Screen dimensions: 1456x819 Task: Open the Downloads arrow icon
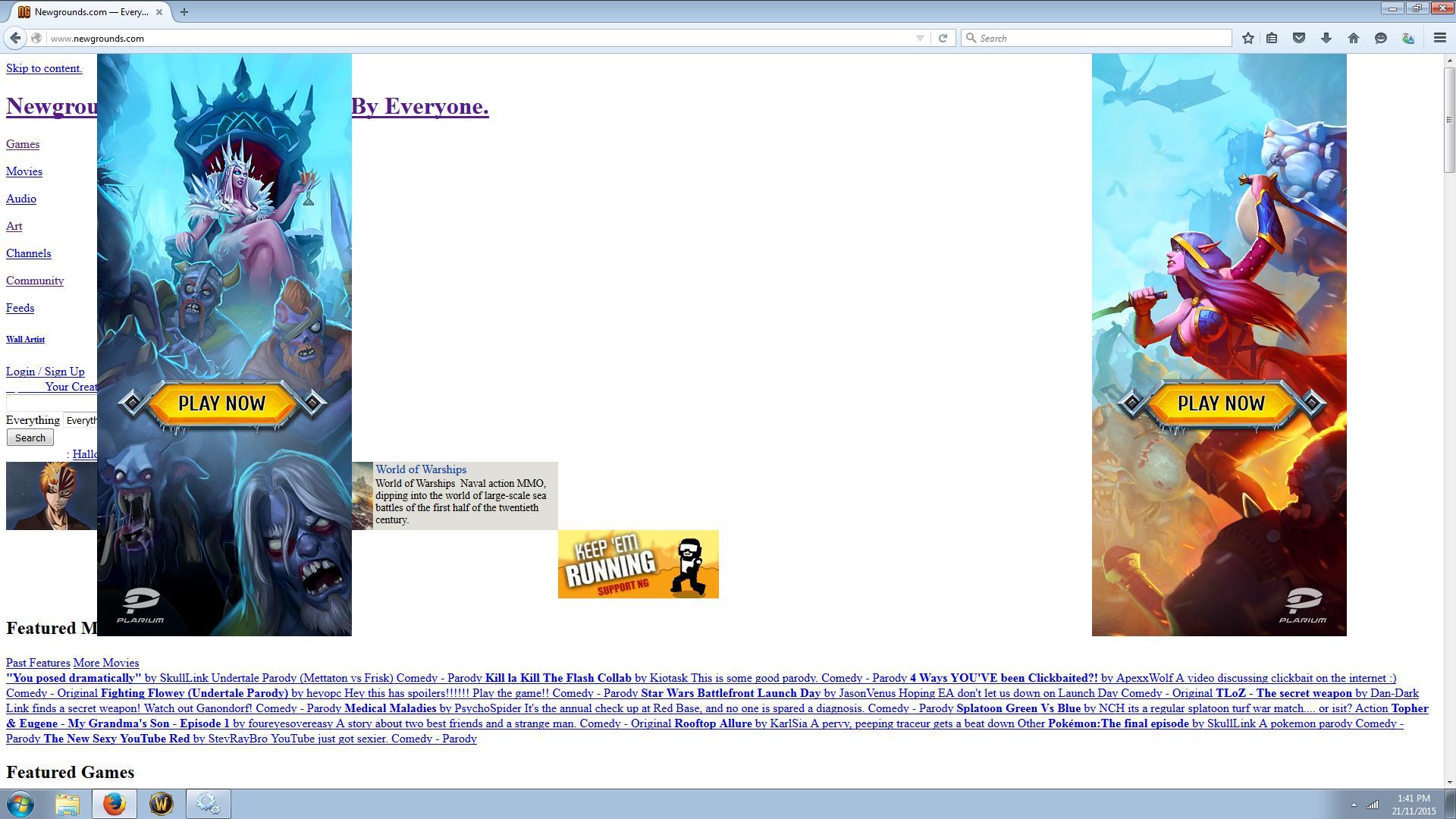point(1326,38)
